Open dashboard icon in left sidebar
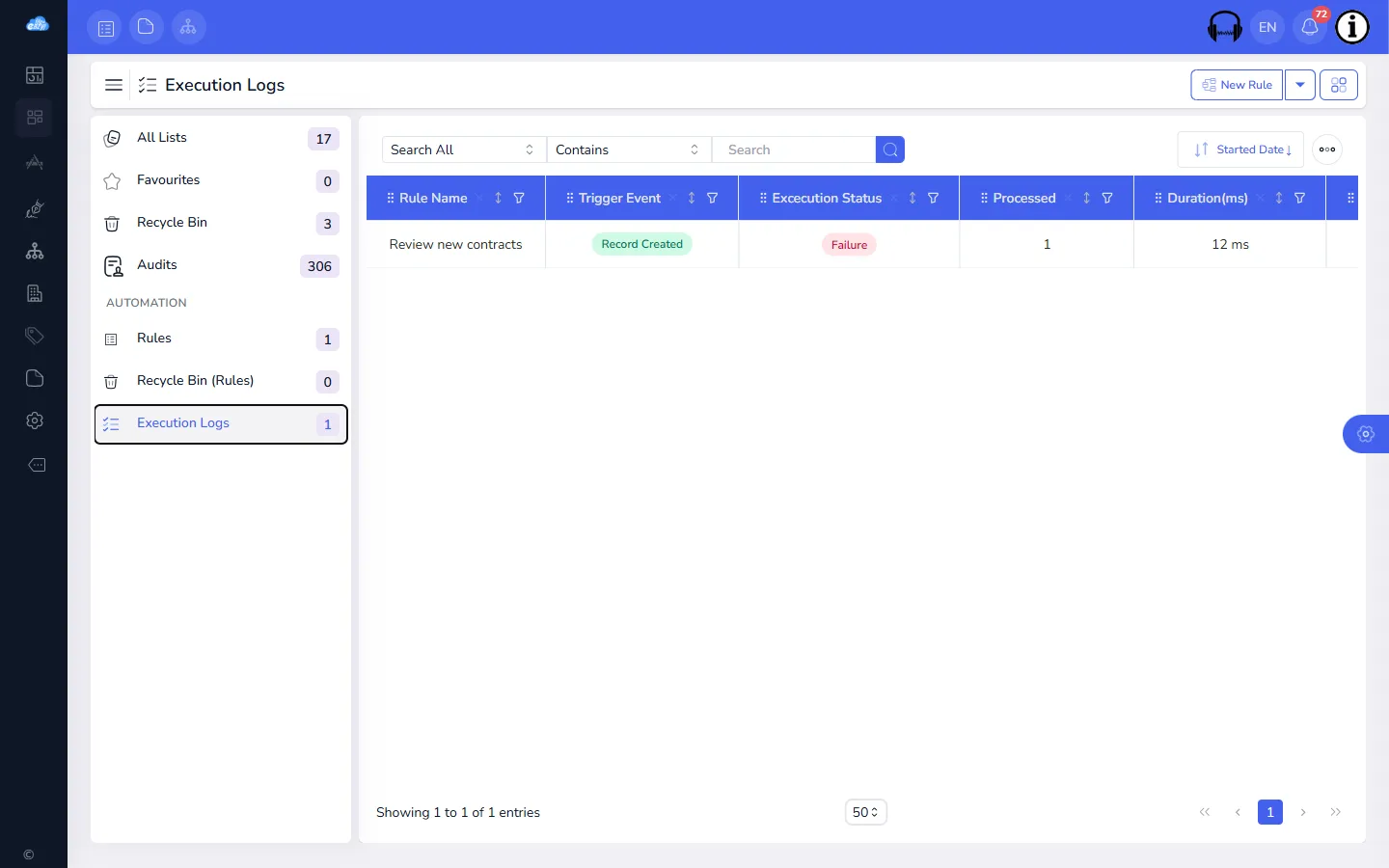 pyautogui.click(x=35, y=75)
